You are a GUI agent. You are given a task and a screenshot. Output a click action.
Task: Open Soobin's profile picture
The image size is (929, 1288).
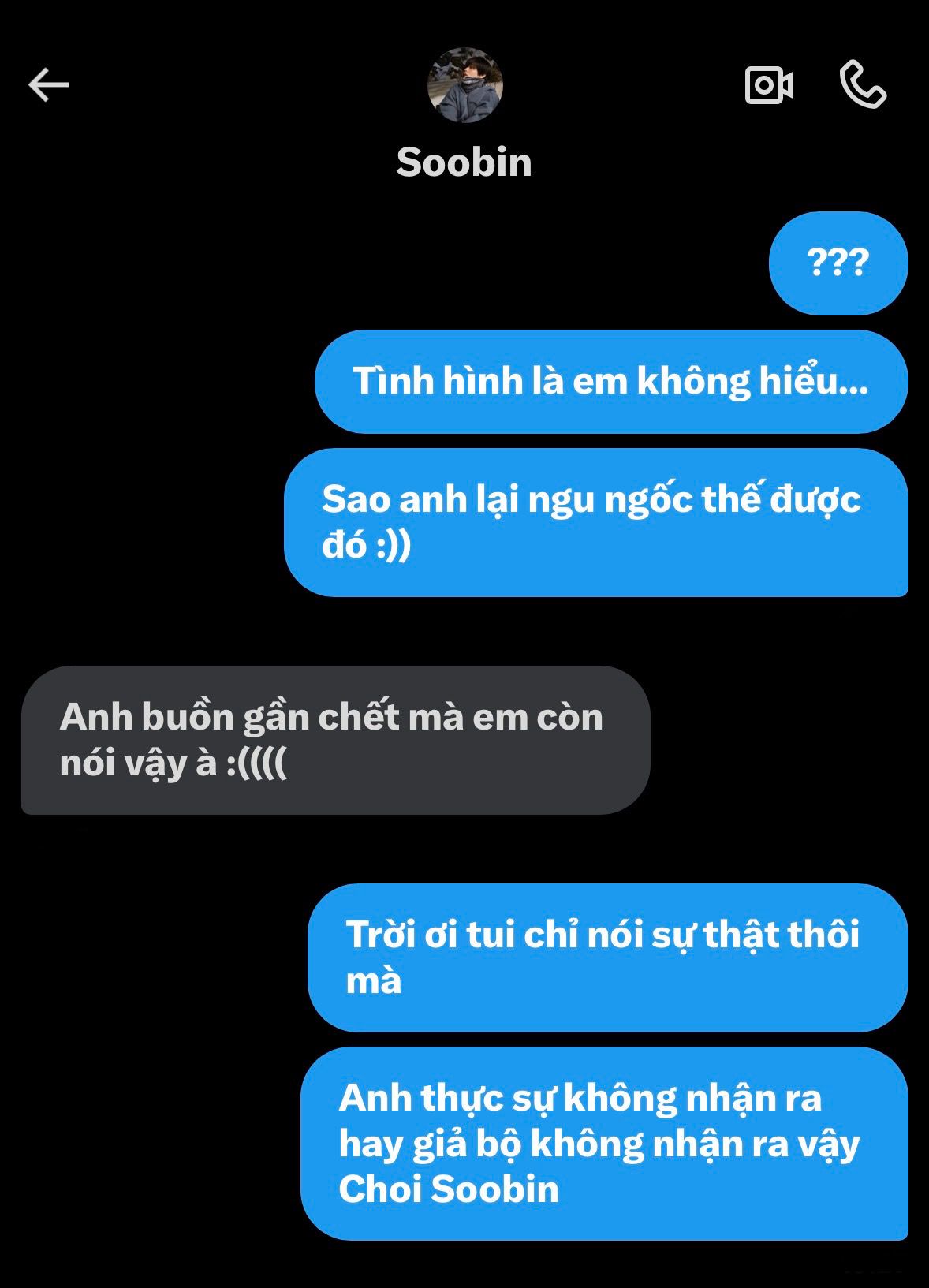click(x=465, y=85)
